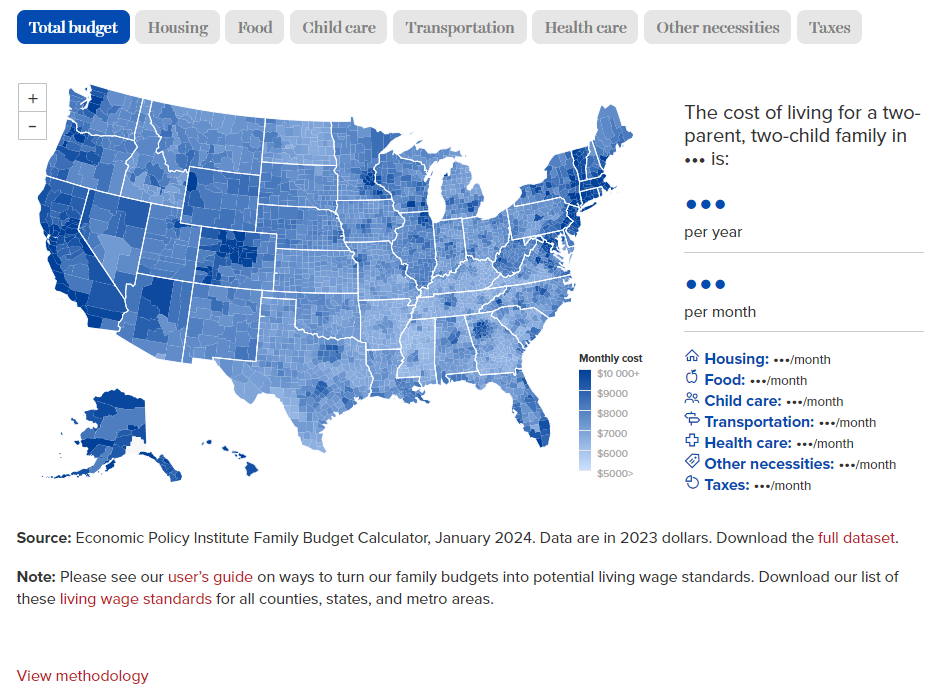The image size is (931, 697).
Task: Click Alaska on the map
Action: (x=105, y=425)
